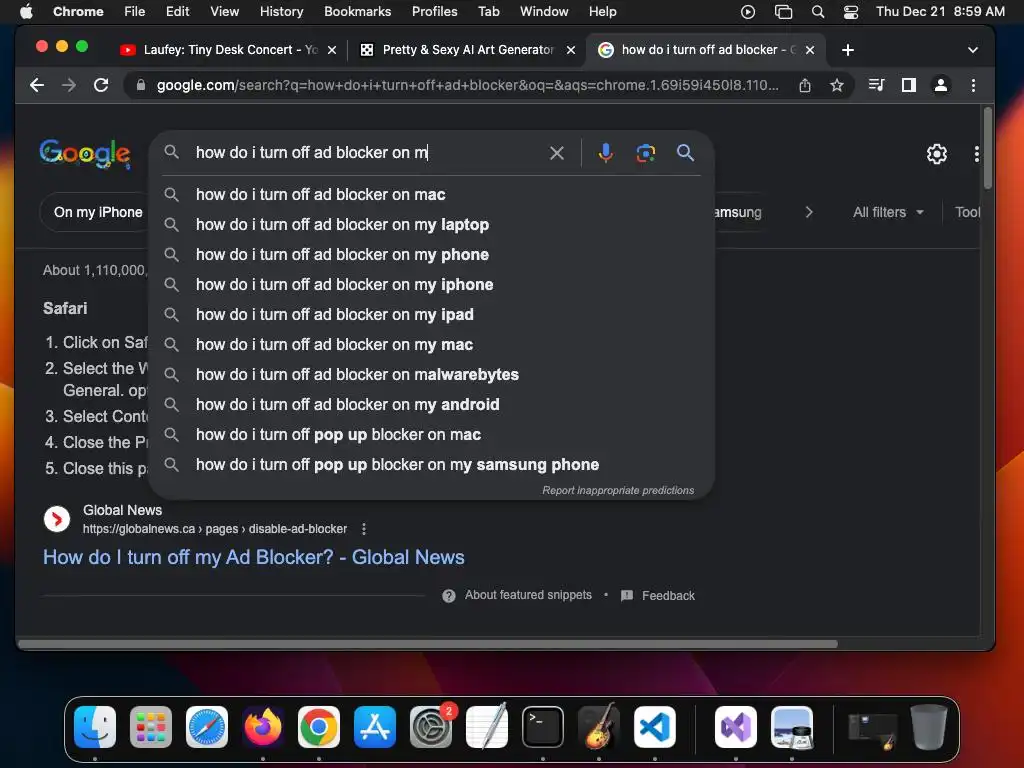
Task: Click inside the Google search field
Action: pos(369,153)
